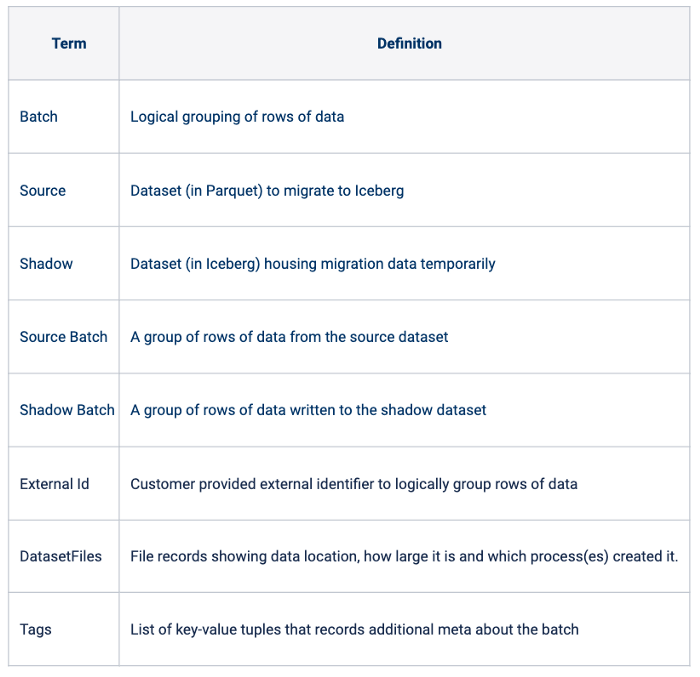Image resolution: width=700 pixels, height=677 pixels.
Task: Click the 'File records showing data location' definition
Action: (404, 556)
